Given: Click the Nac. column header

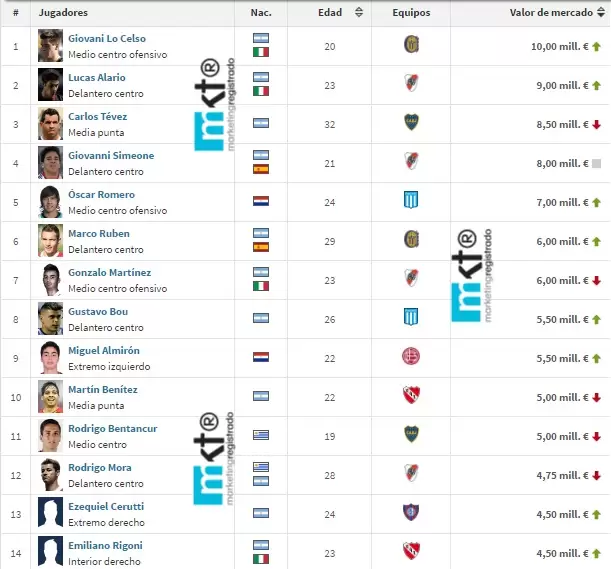Looking at the screenshot, I should [x=261, y=13].
